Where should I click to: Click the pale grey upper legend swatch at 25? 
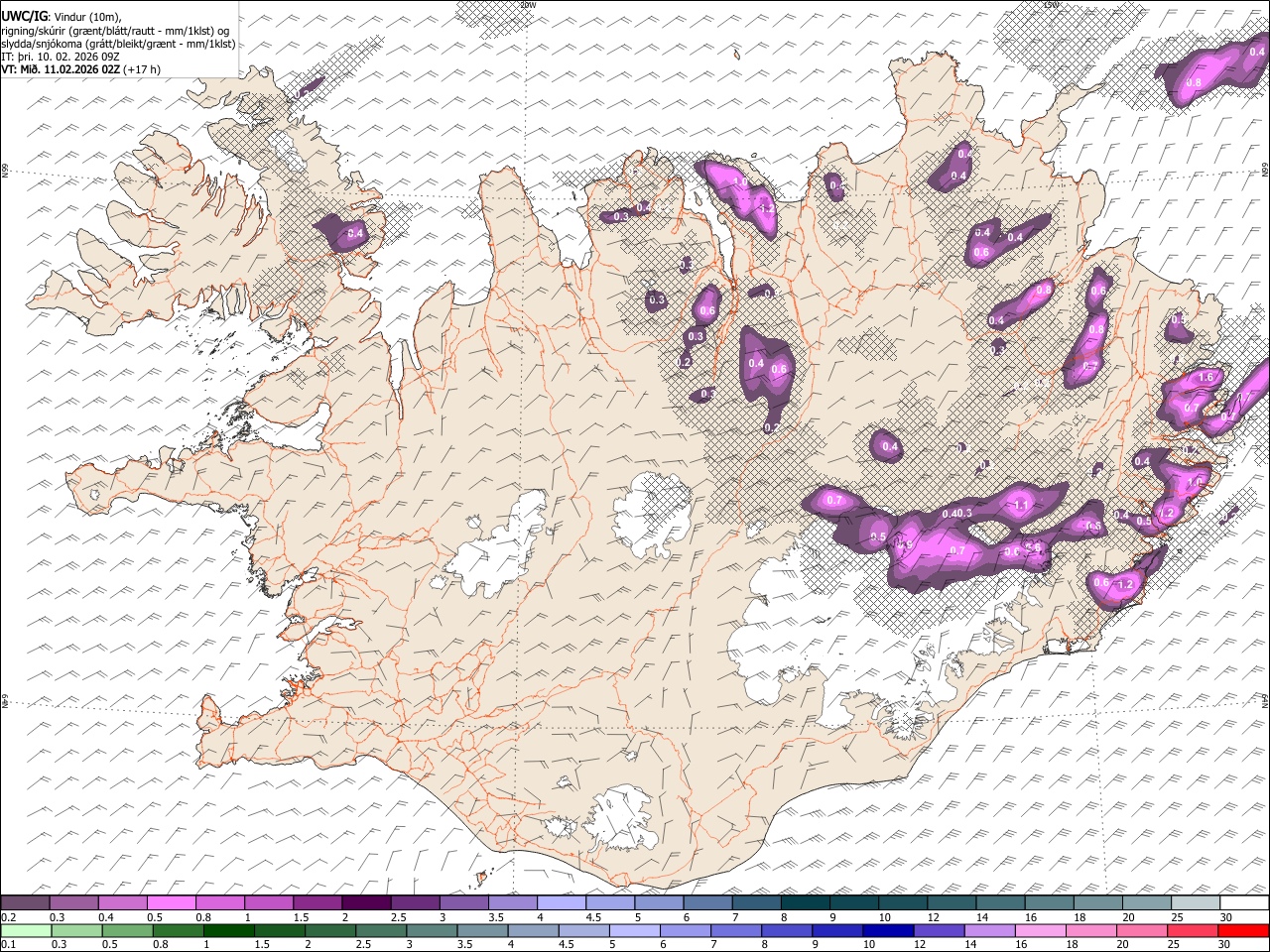click(x=1195, y=902)
